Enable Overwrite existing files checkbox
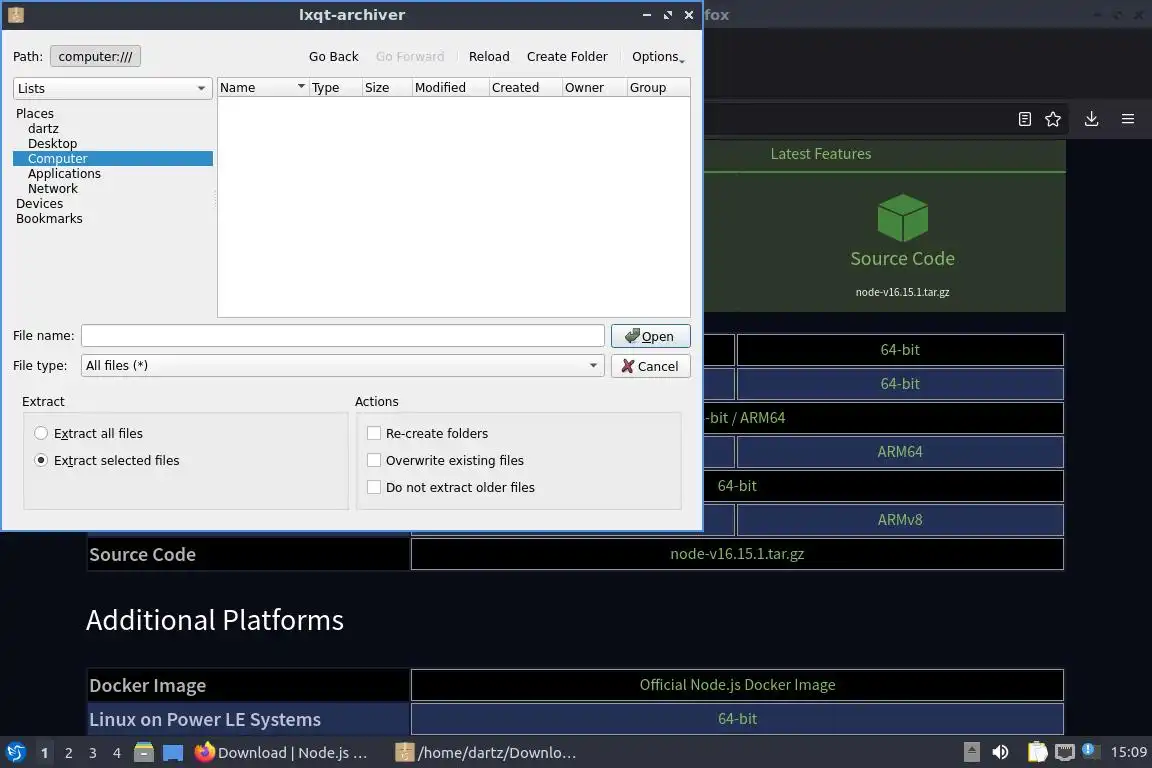 (x=374, y=460)
